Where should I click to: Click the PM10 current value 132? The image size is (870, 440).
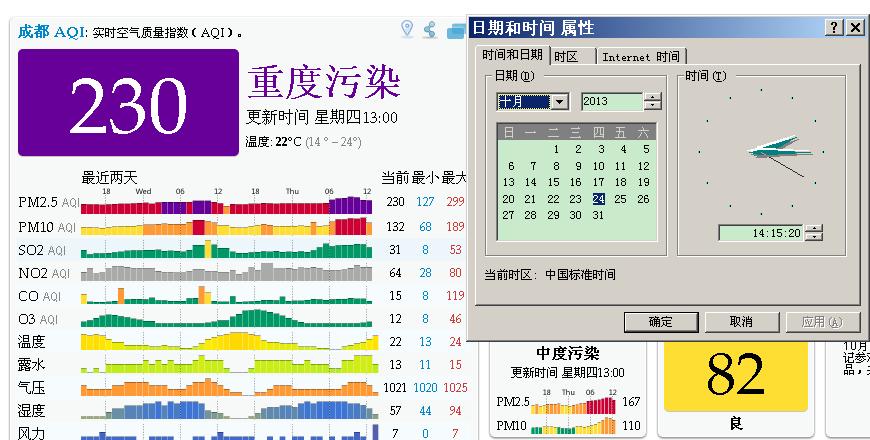tap(395, 226)
